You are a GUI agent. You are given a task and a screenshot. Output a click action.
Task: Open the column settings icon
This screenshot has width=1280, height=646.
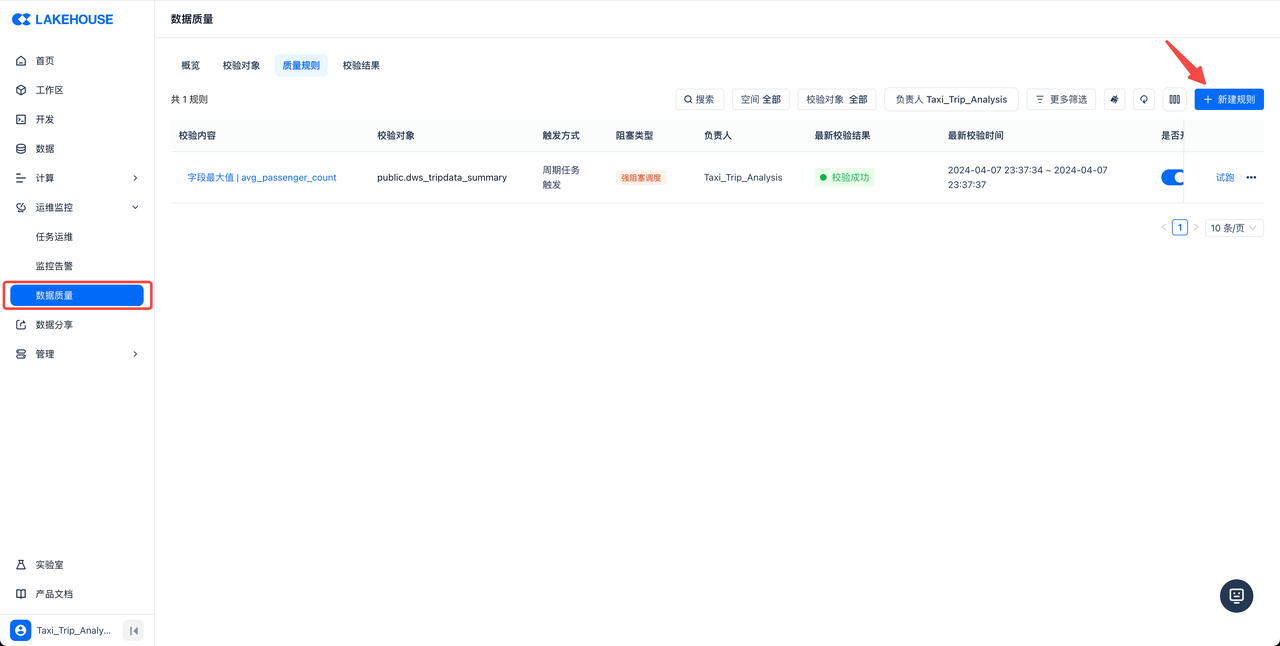pos(1175,100)
